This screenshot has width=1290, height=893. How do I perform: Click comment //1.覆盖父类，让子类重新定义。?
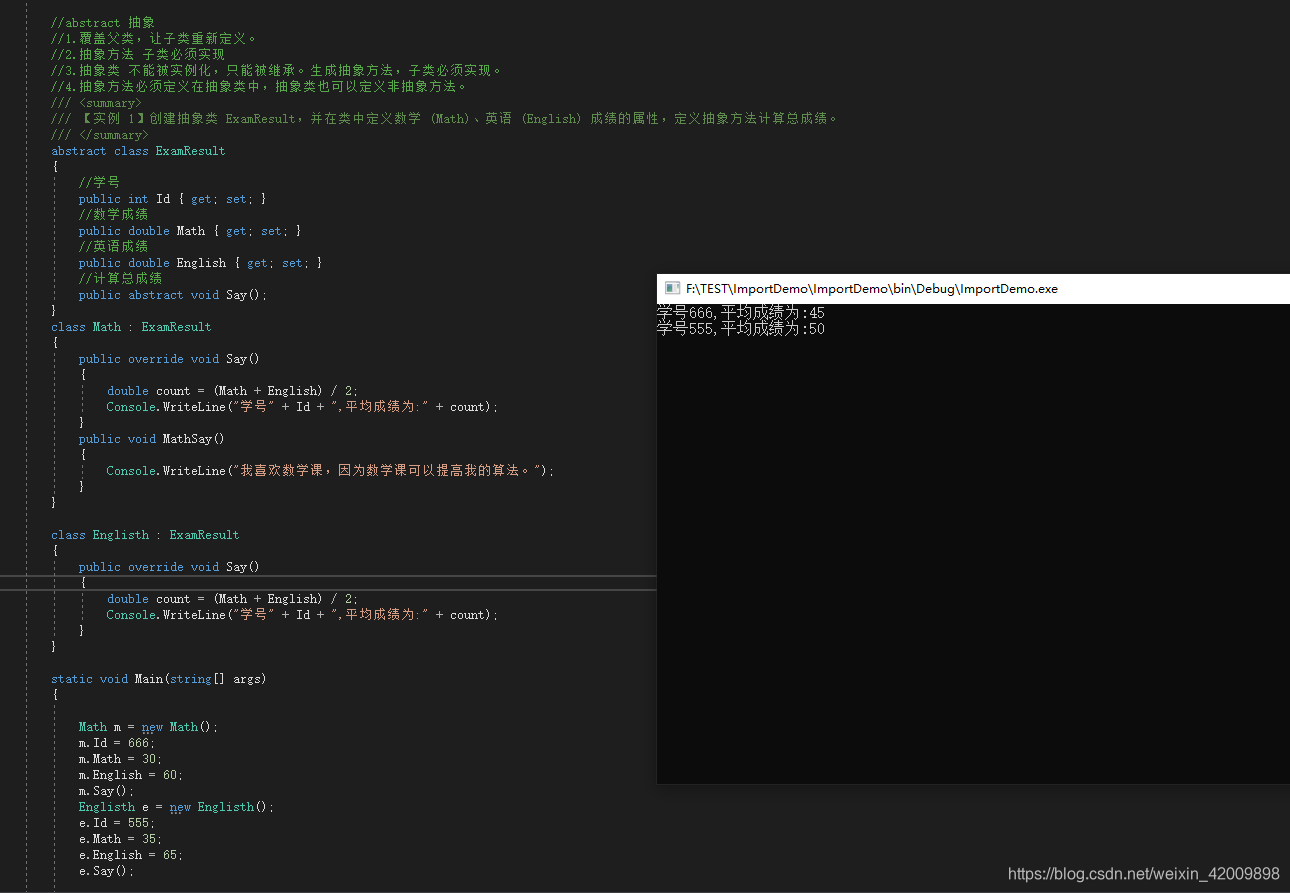point(155,38)
